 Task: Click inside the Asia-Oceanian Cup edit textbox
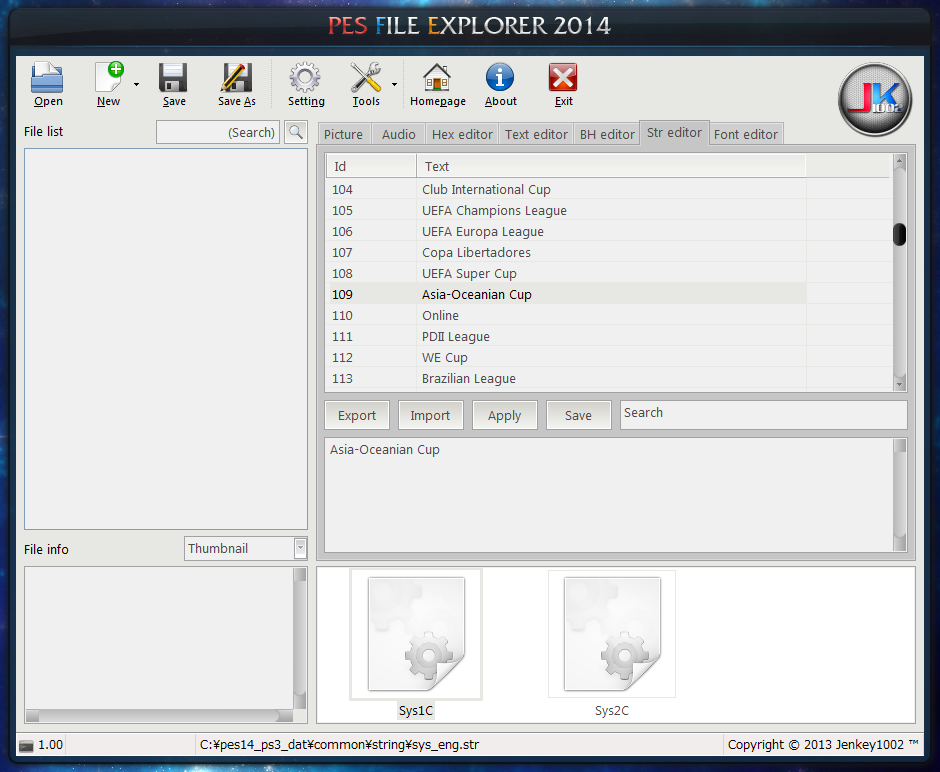pyautogui.click(x=608, y=495)
